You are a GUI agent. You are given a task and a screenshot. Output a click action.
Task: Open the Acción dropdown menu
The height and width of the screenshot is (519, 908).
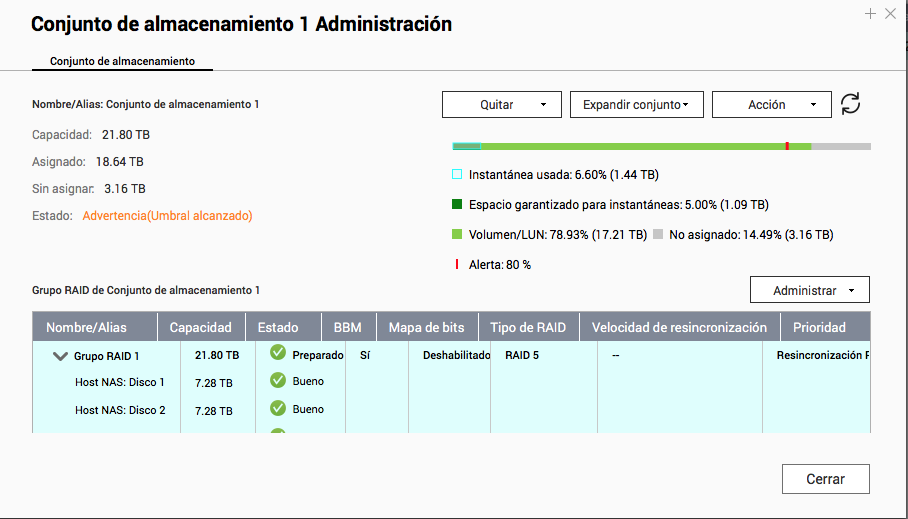pyautogui.click(x=771, y=105)
